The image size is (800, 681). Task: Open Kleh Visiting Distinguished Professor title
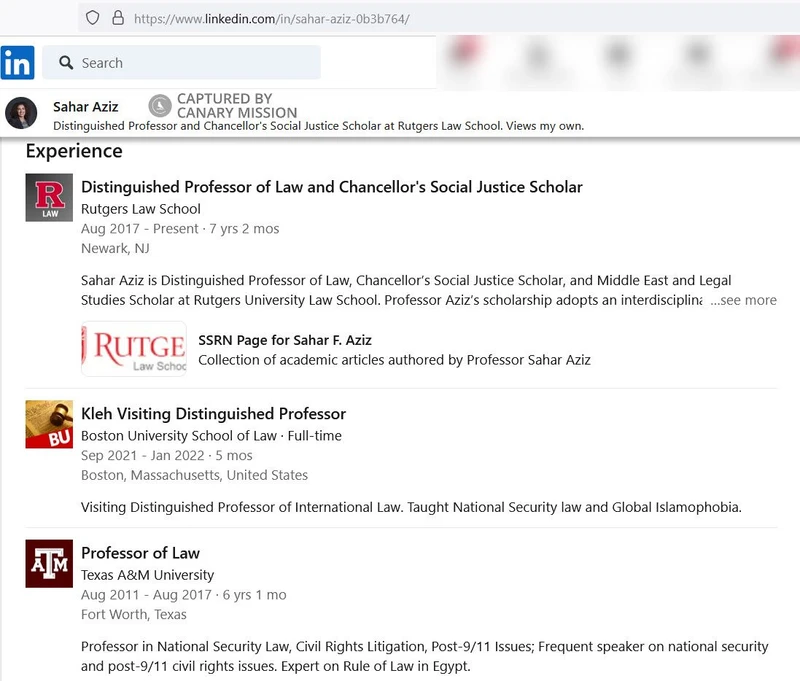pyautogui.click(x=213, y=414)
